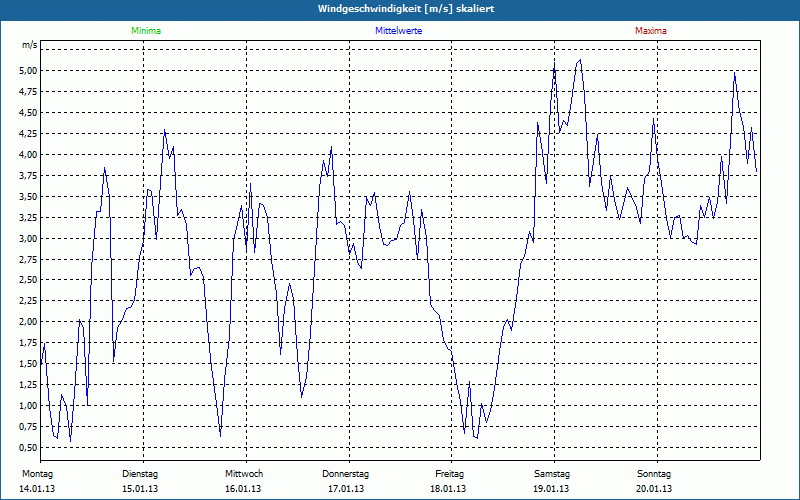Viewport: 800px width, 500px height.
Task: Click the 2,50 y-axis value
Action: (29, 280)
